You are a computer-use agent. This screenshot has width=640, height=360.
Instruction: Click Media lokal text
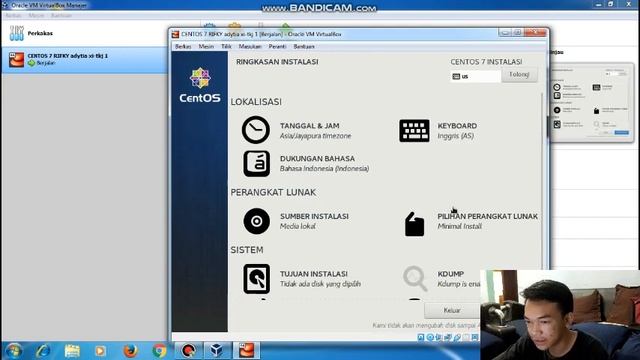pyautogui.click(x=298, y=227)
